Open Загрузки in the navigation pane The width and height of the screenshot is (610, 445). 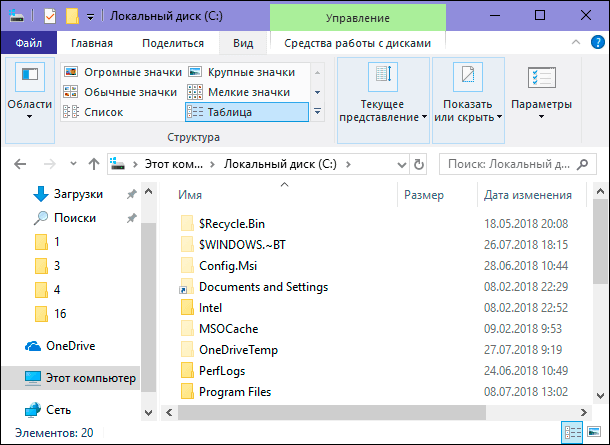tap(78, 194)
